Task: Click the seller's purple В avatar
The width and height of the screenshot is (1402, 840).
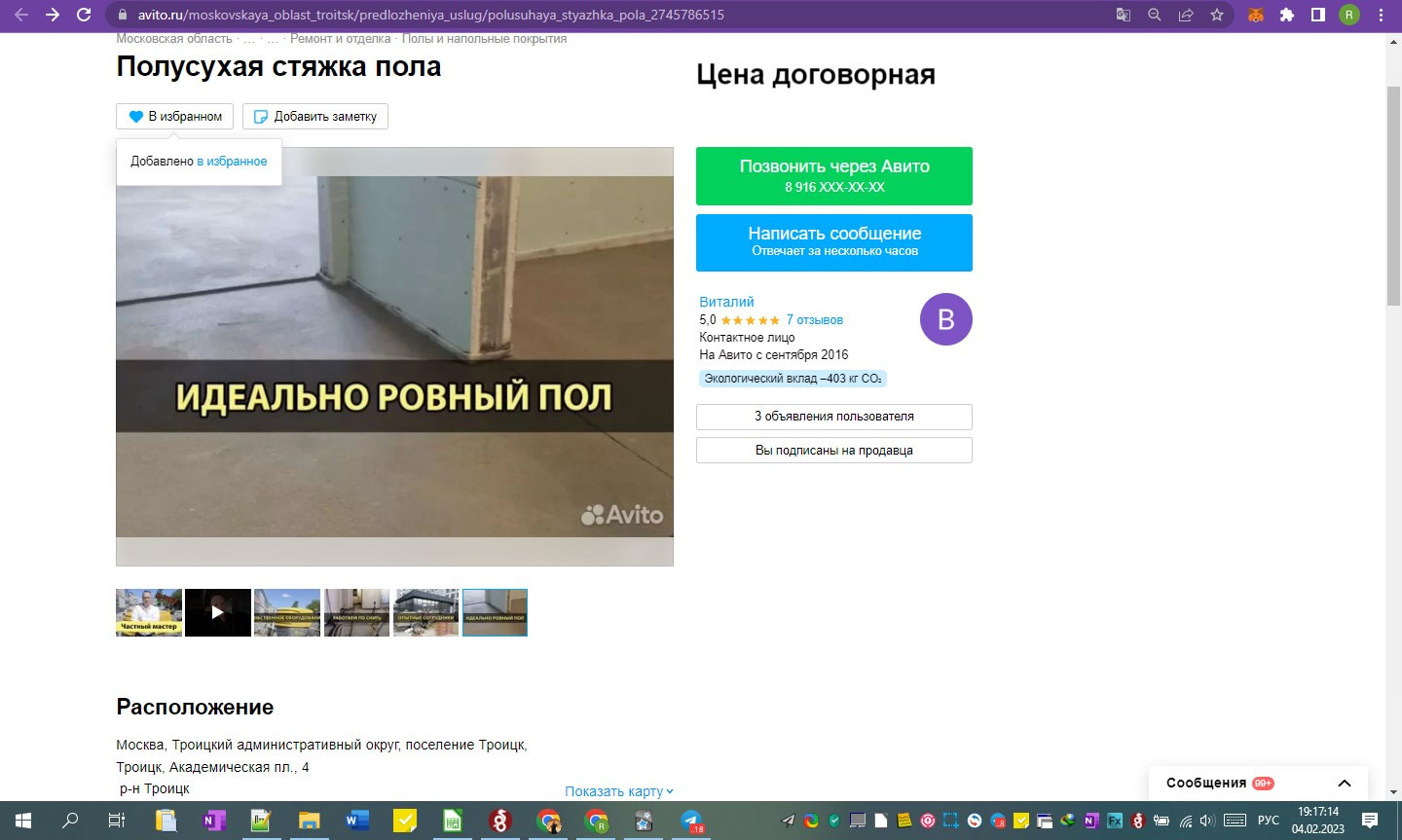Action: click(x=946, y=319)
